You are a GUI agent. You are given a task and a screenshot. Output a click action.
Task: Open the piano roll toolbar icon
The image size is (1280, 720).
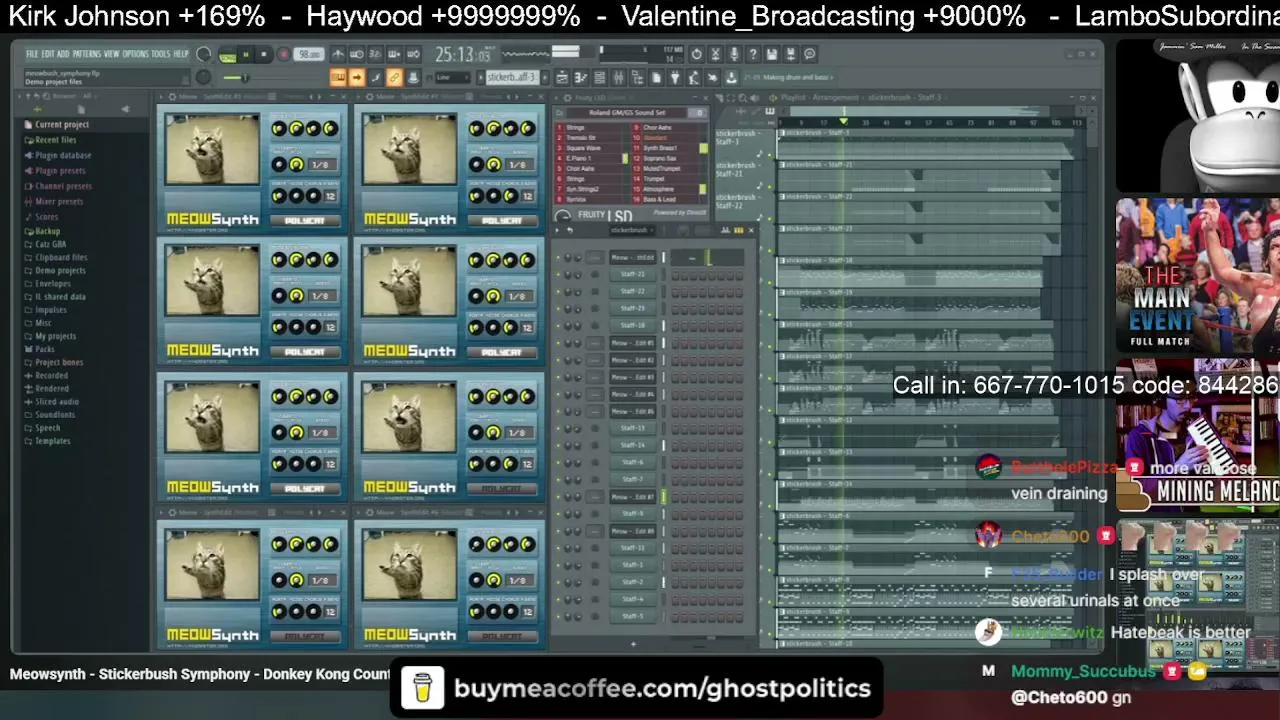581,78
